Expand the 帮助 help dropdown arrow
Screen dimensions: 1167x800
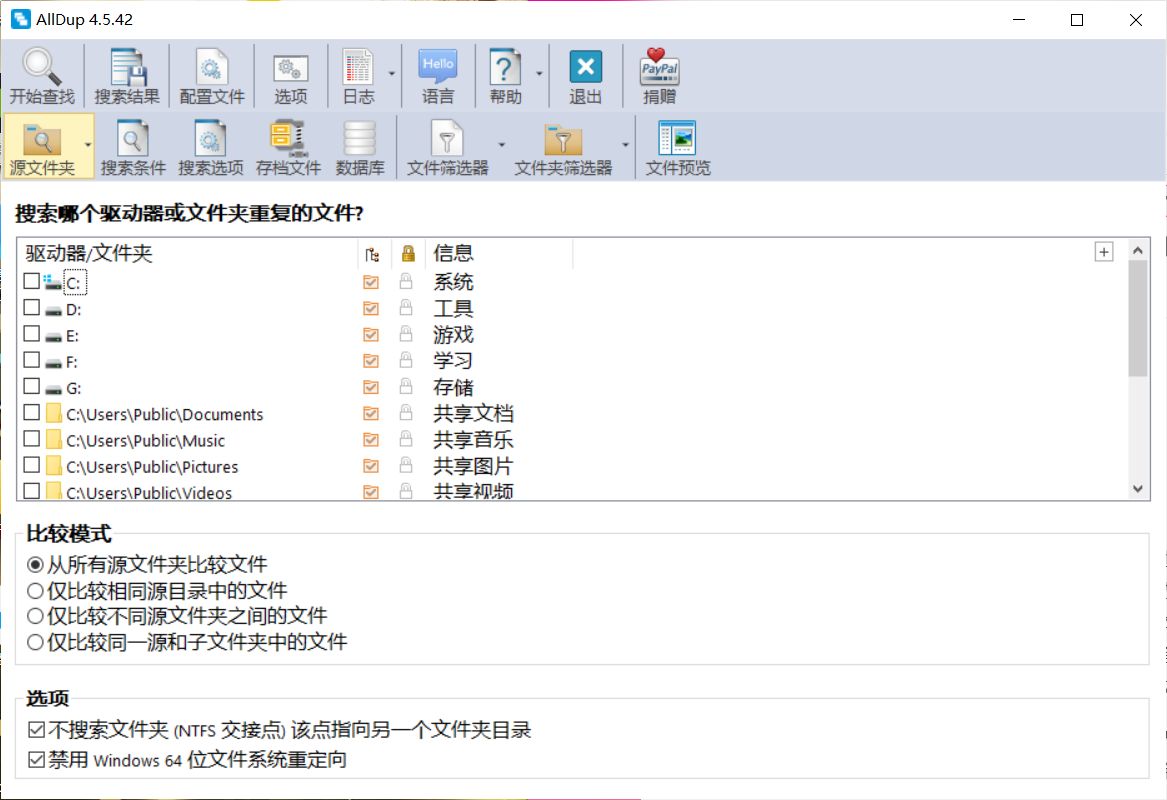tap(540, 74)
